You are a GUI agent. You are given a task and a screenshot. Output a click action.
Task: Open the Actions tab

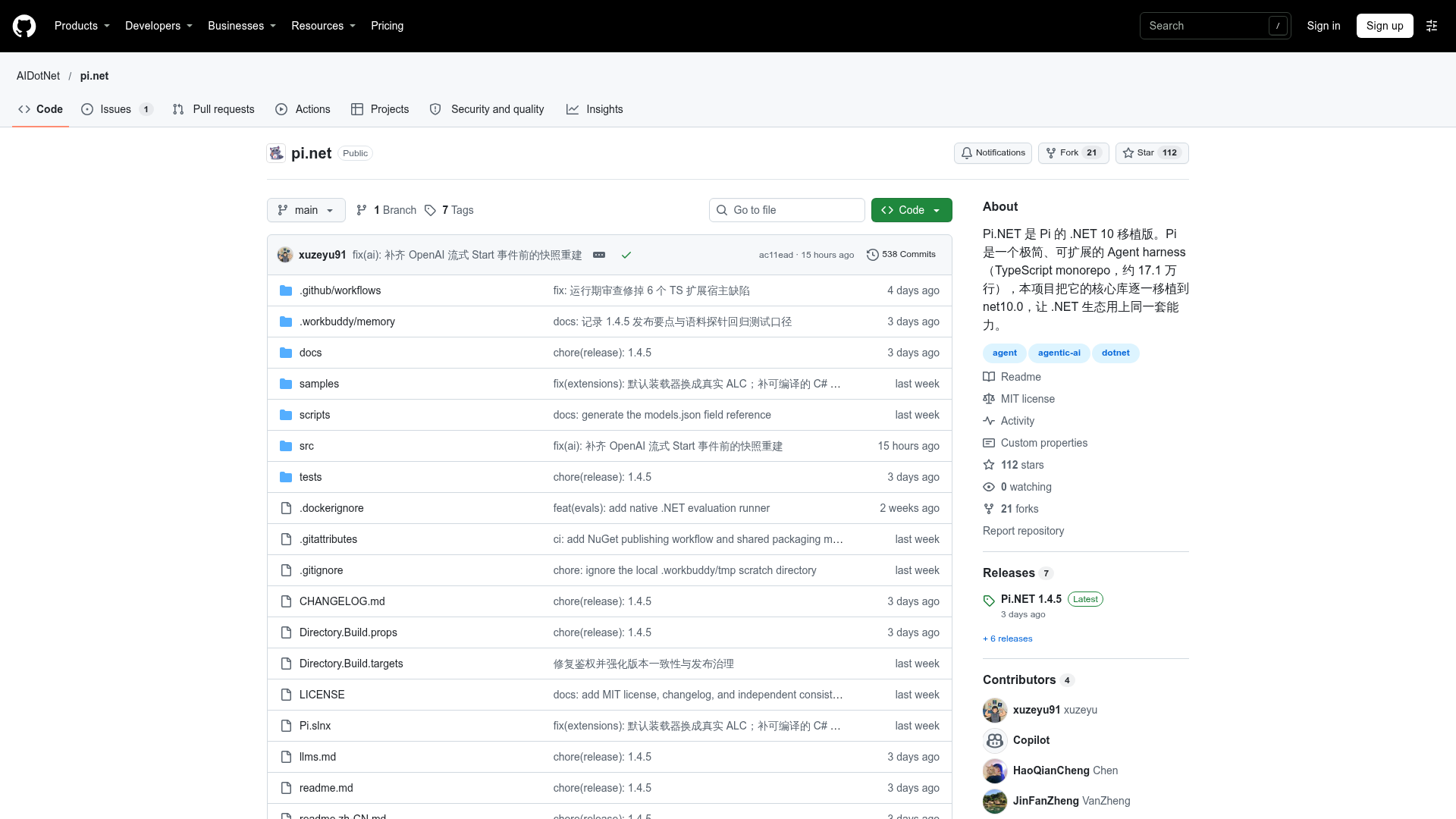(x=303, y=109)
